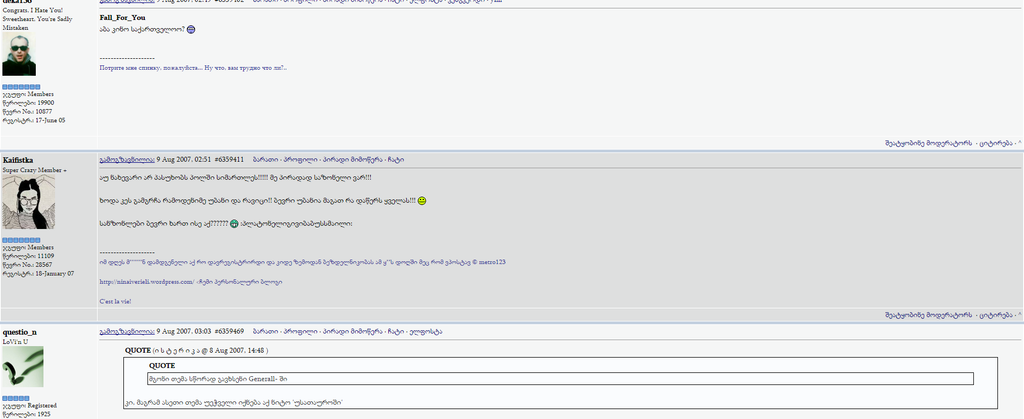Quote the first post via 'ციტირება'
Viewport: 1024px width, 419px height.
click(996, 143)
